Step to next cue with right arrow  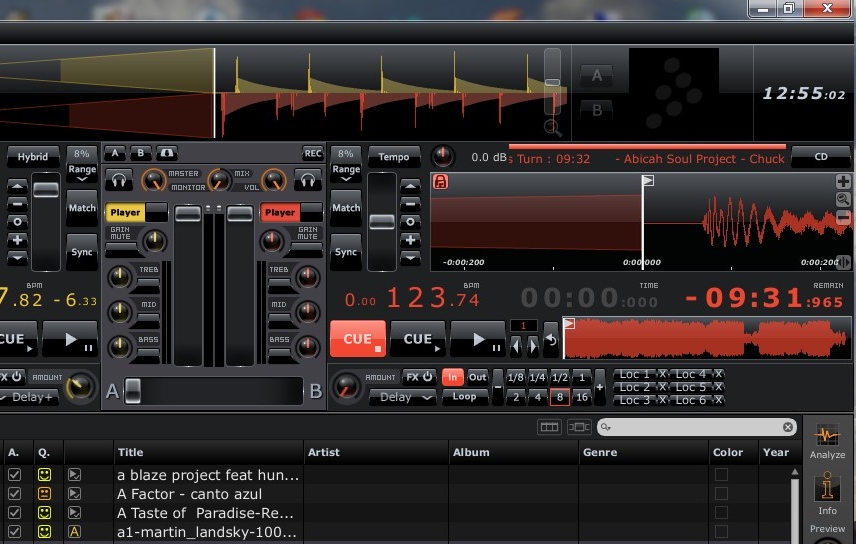point(533,345)
